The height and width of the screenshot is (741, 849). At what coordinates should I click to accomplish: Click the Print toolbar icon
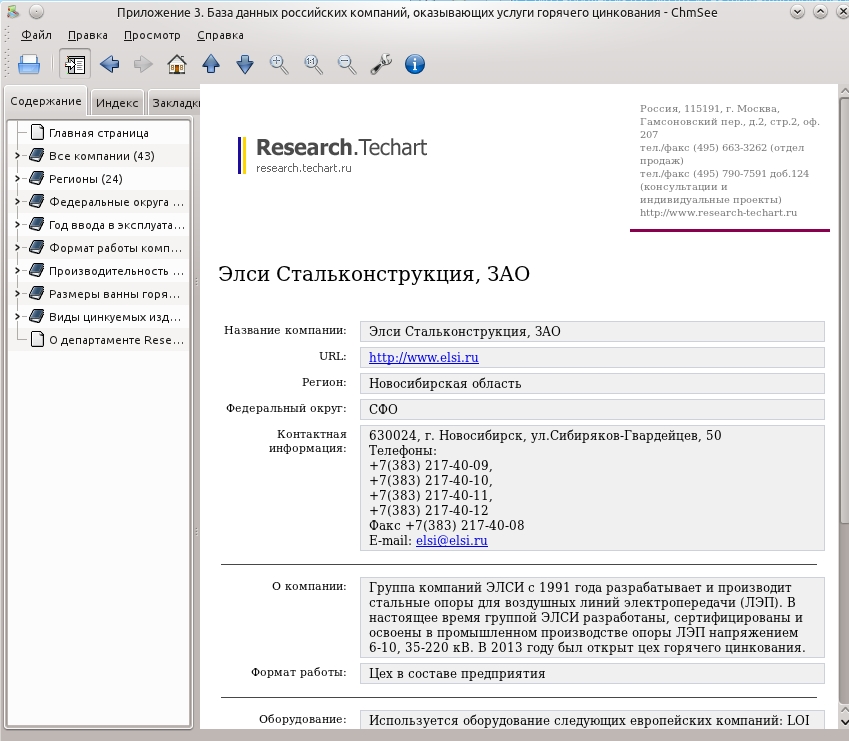point(29,64)
